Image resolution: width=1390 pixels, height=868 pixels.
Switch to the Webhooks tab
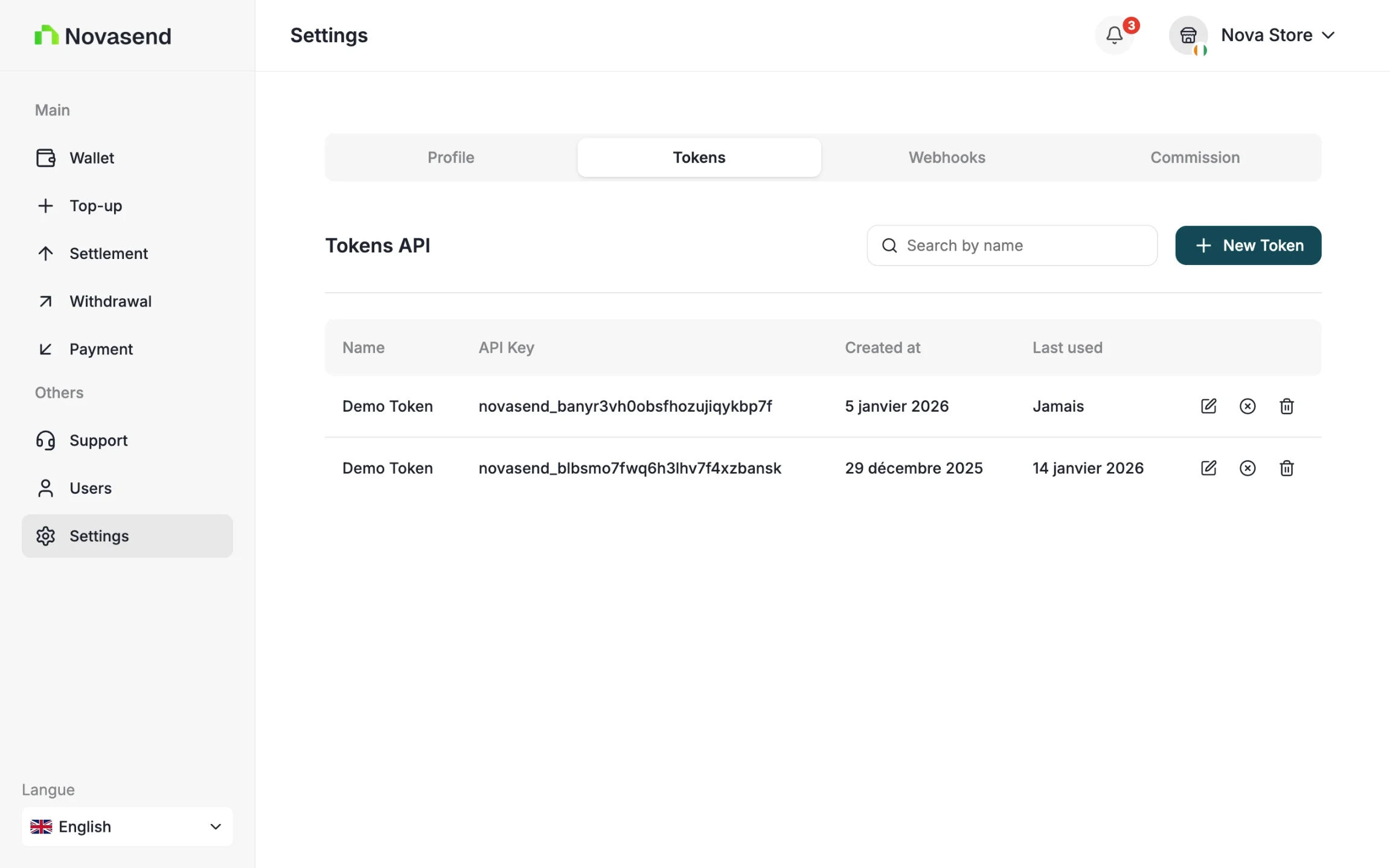pos(947,158)
